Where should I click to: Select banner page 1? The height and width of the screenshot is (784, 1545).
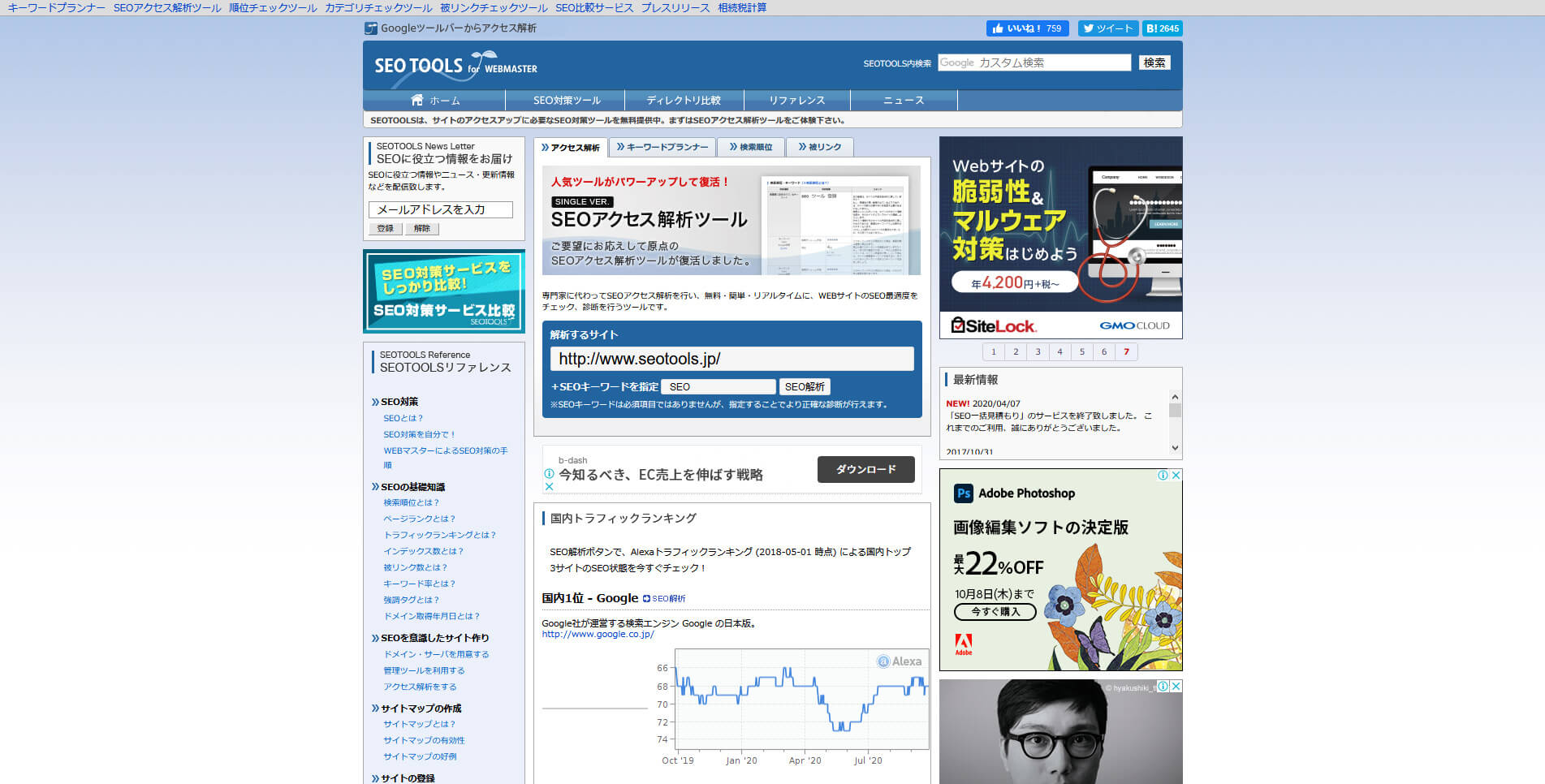coord(994,351)
